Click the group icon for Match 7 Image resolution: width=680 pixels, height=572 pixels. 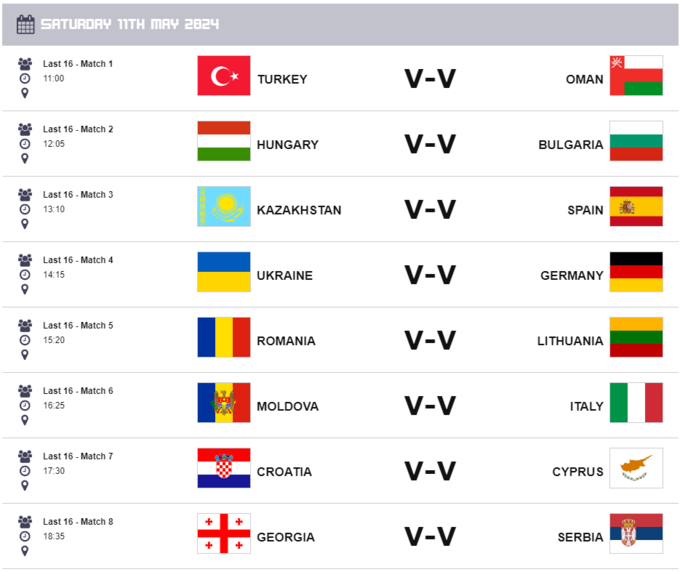click(x=25, y=456)
